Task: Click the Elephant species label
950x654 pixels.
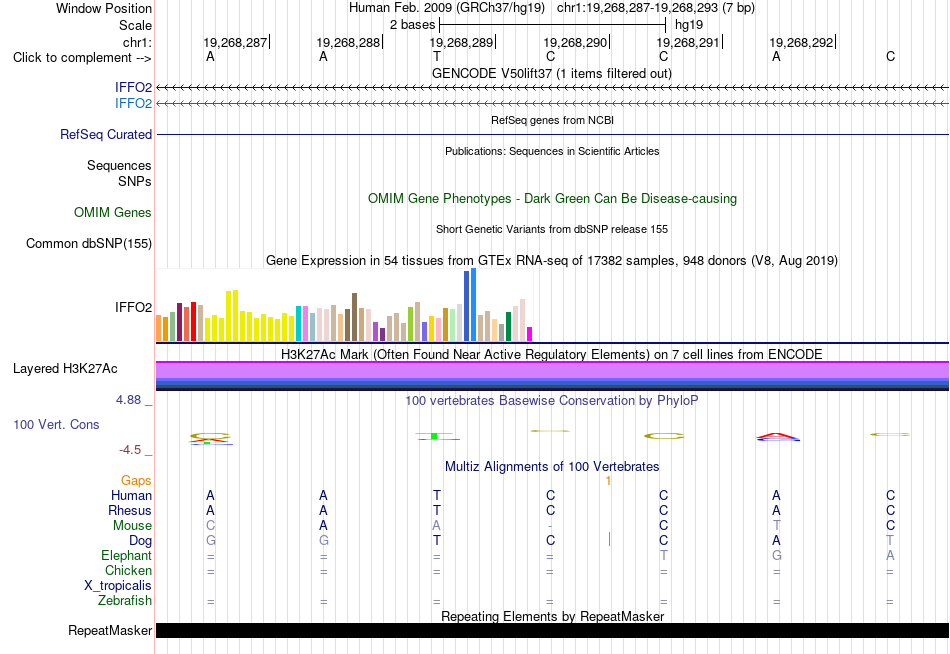Action: [126, 555]
